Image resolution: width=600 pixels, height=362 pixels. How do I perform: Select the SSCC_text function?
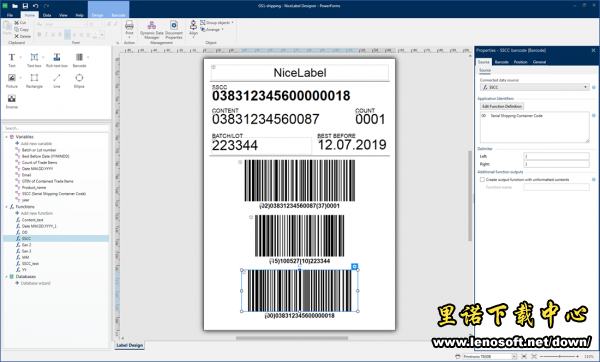[30, 264]
